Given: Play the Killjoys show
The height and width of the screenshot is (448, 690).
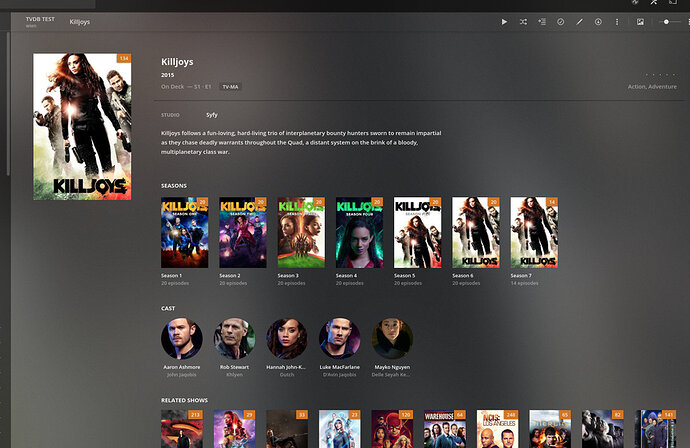Looking at the screenshot, I should click(x=504, y=22).
